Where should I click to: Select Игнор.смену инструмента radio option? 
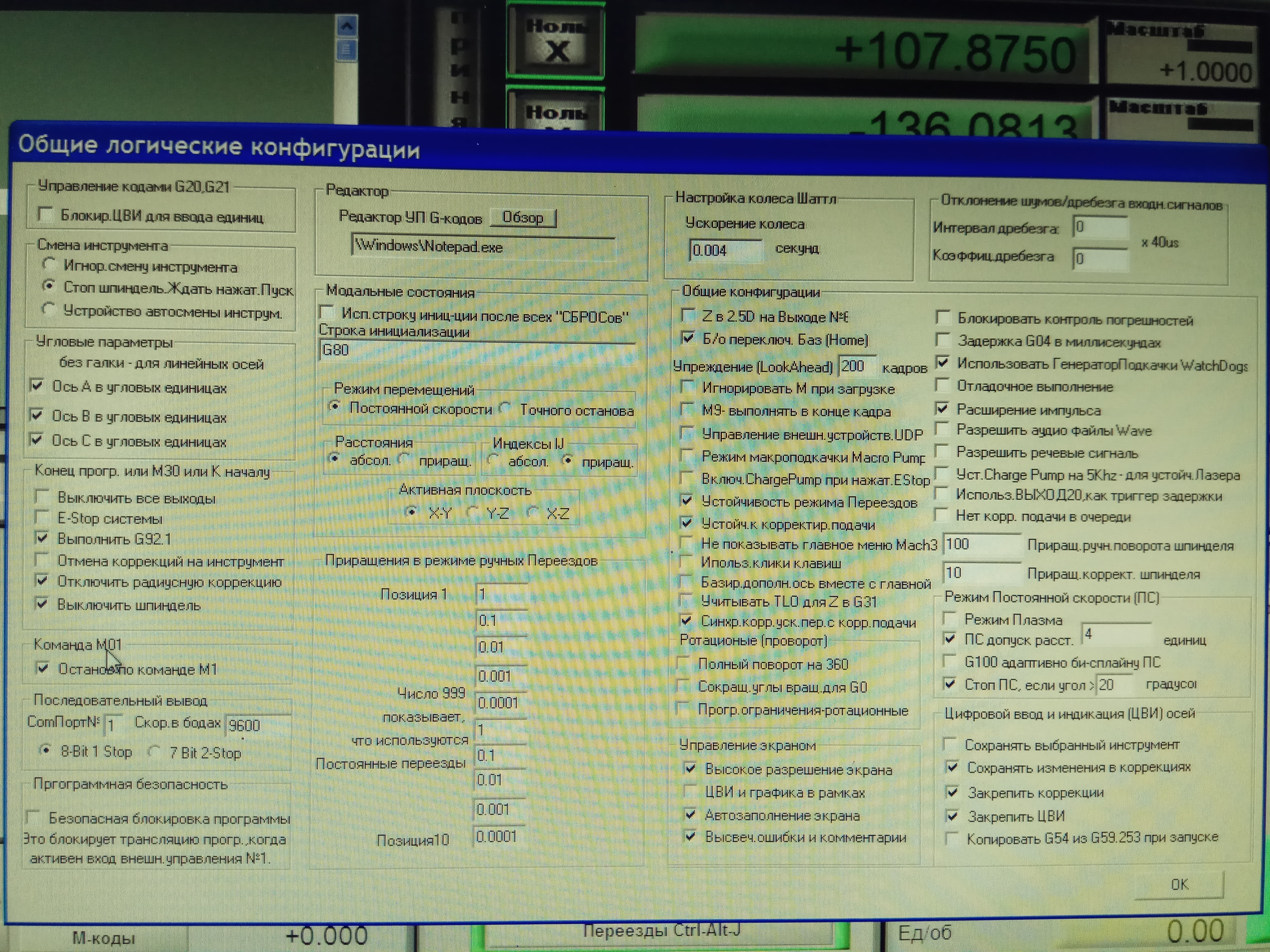pos(49,265)
